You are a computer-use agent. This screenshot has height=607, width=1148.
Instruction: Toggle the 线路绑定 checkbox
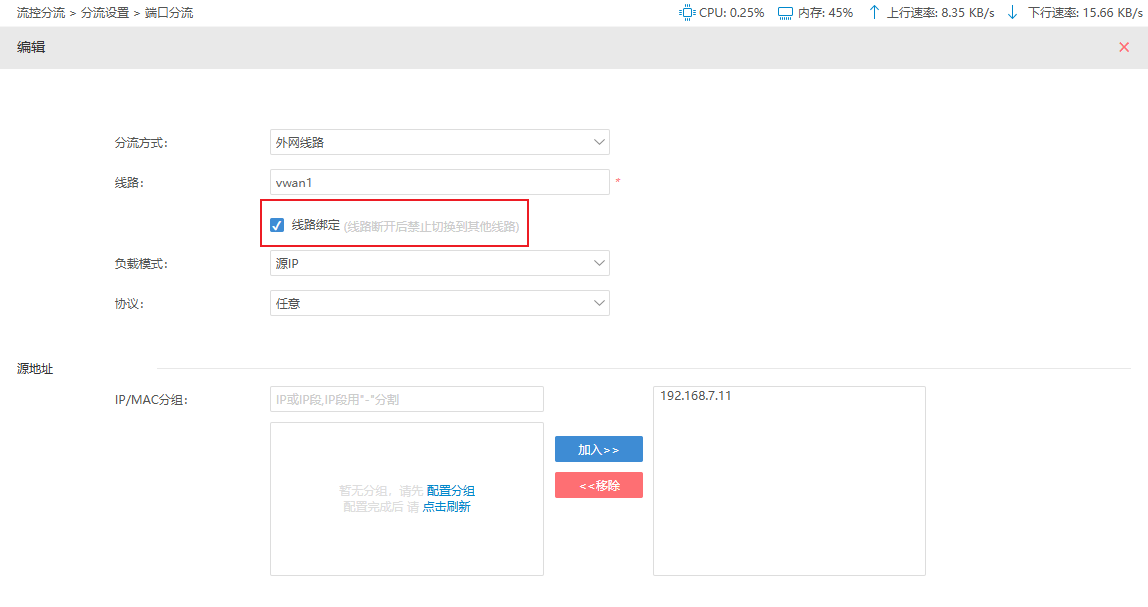point(277,225)
